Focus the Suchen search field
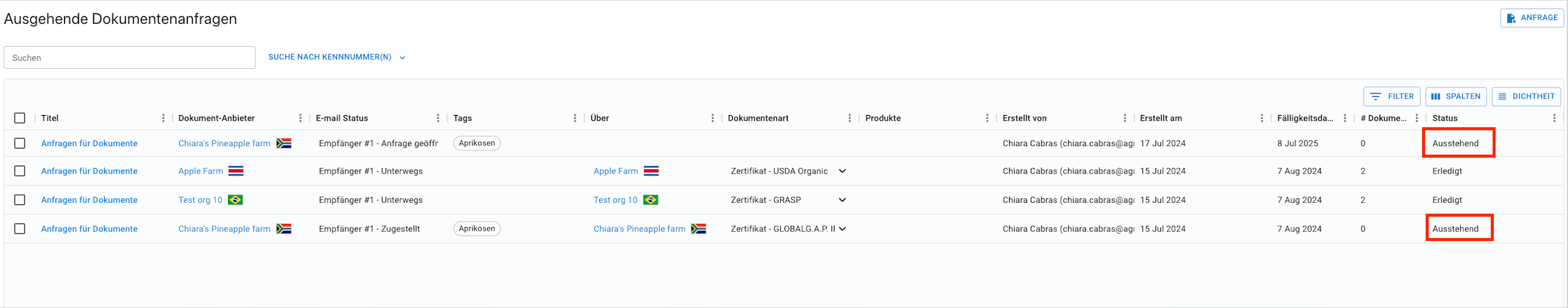The width and height of the screenshot is (1568, 308). (130, 58)
